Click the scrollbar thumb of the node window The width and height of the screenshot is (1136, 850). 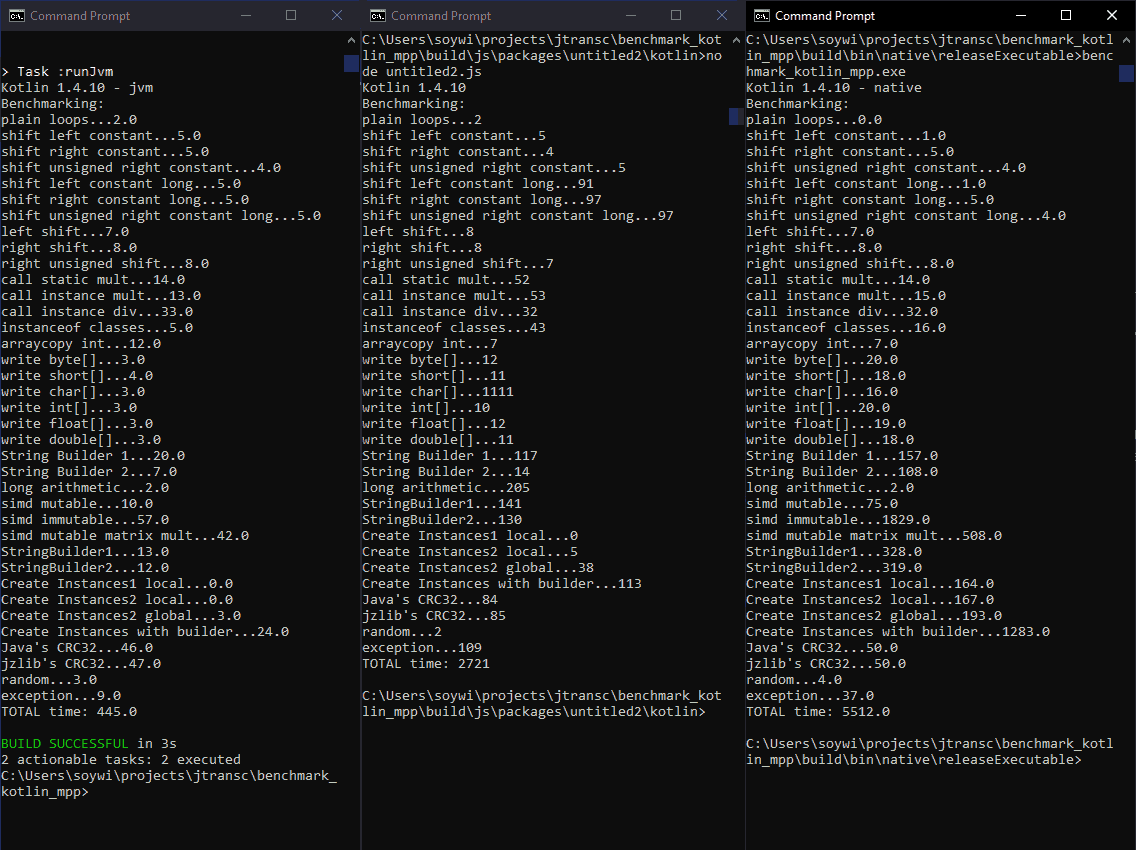(735, 116)
